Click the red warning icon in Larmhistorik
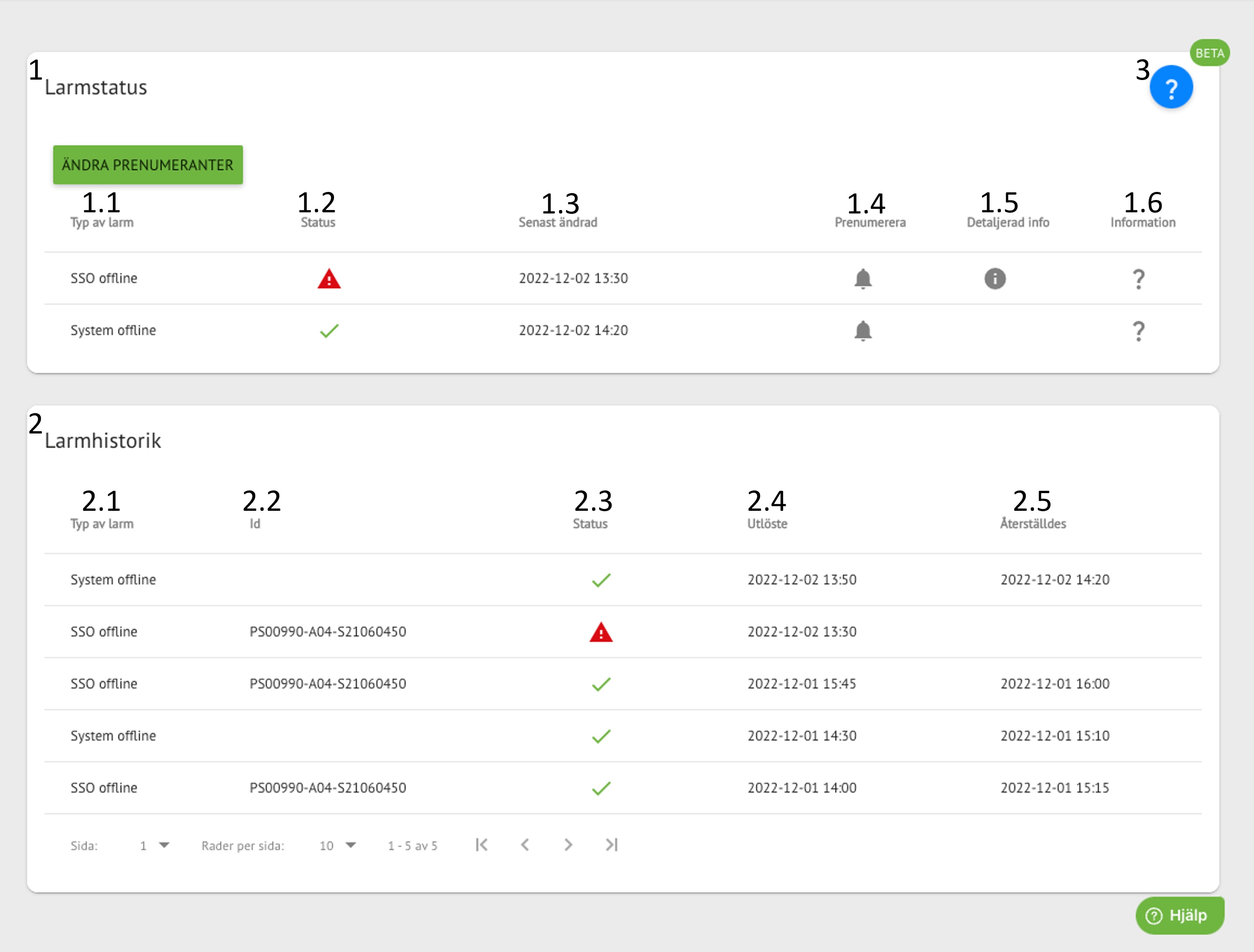The height and width of the screenshot is (952, 1254). pos(601,632)
